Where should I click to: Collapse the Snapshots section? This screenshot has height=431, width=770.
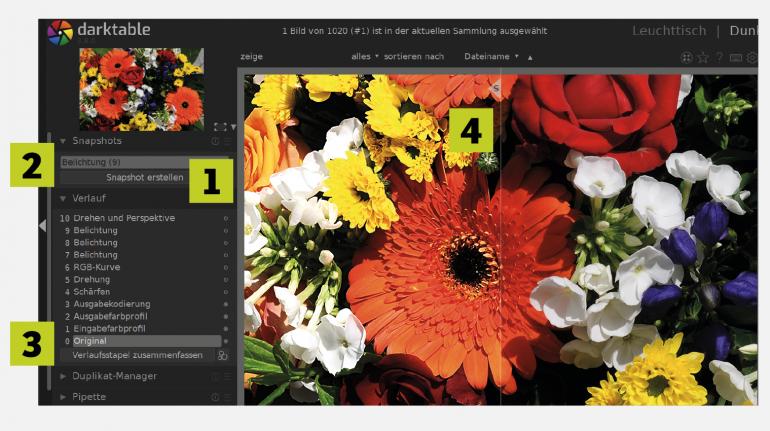point(63,141)
